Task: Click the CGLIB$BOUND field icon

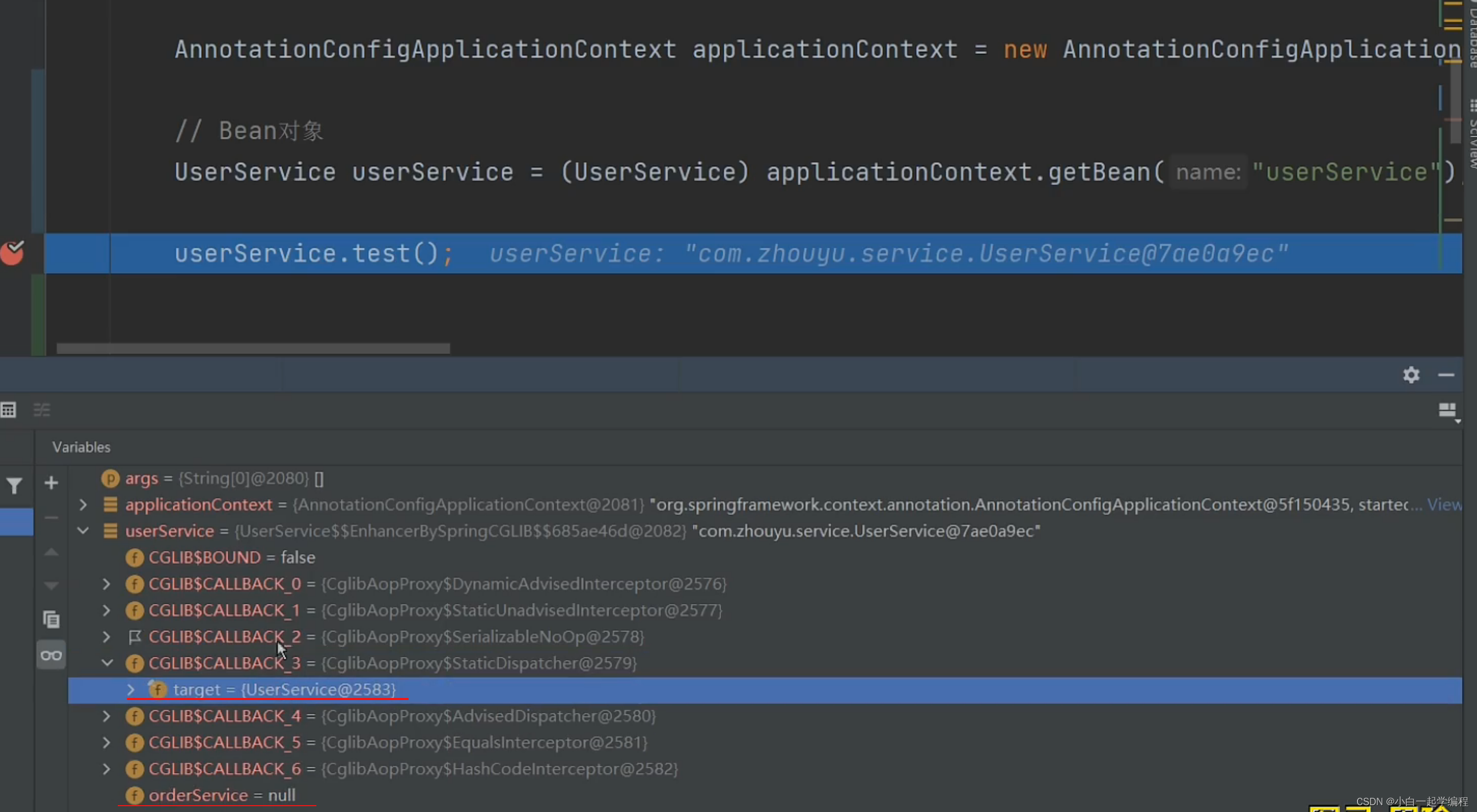Action: pos(134,557)
